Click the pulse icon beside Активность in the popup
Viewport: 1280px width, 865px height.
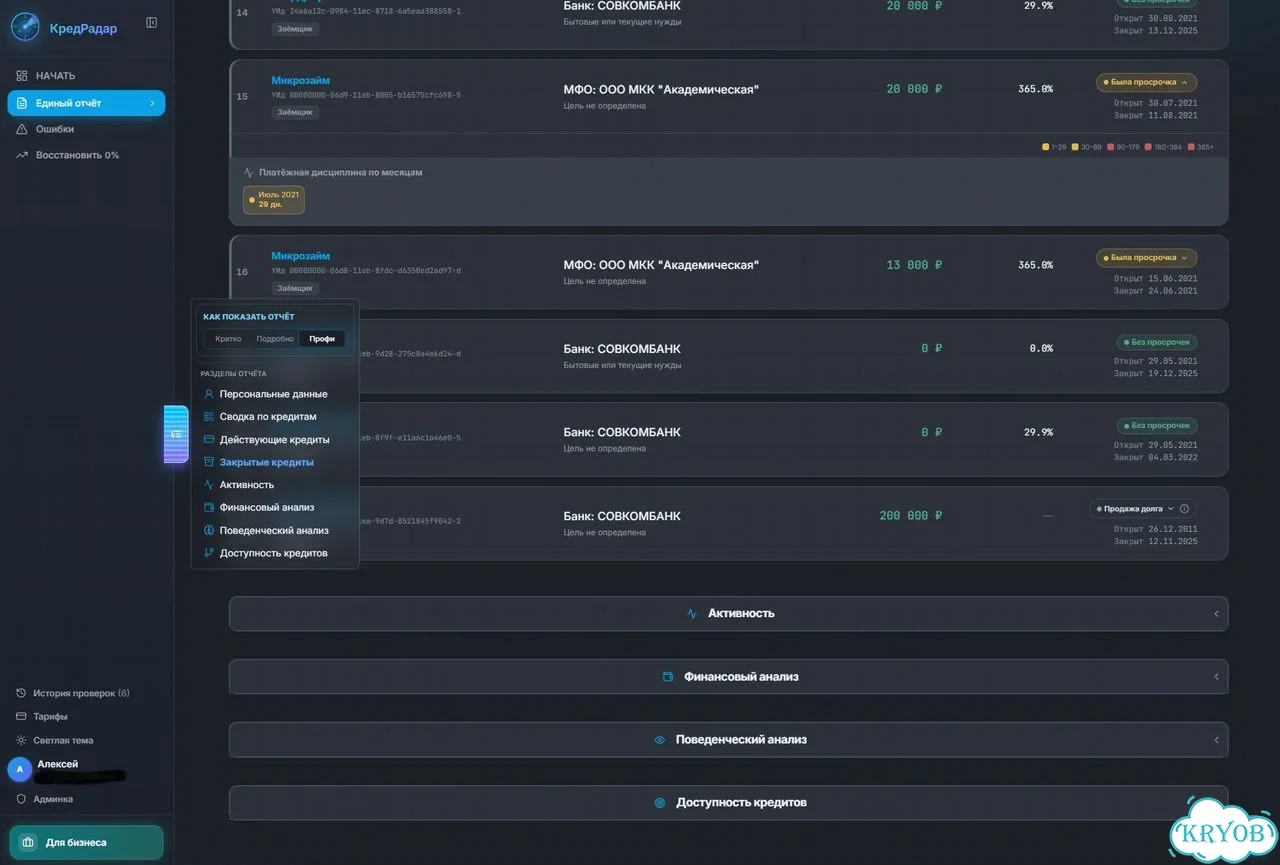pos(209,485)
